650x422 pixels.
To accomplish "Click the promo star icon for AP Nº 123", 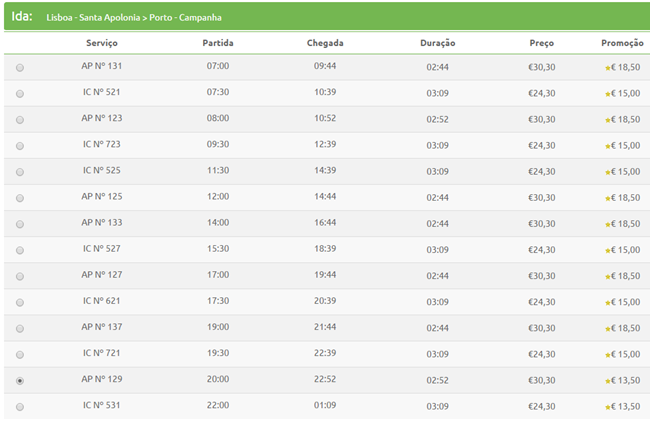I will (x=608, y=120).
